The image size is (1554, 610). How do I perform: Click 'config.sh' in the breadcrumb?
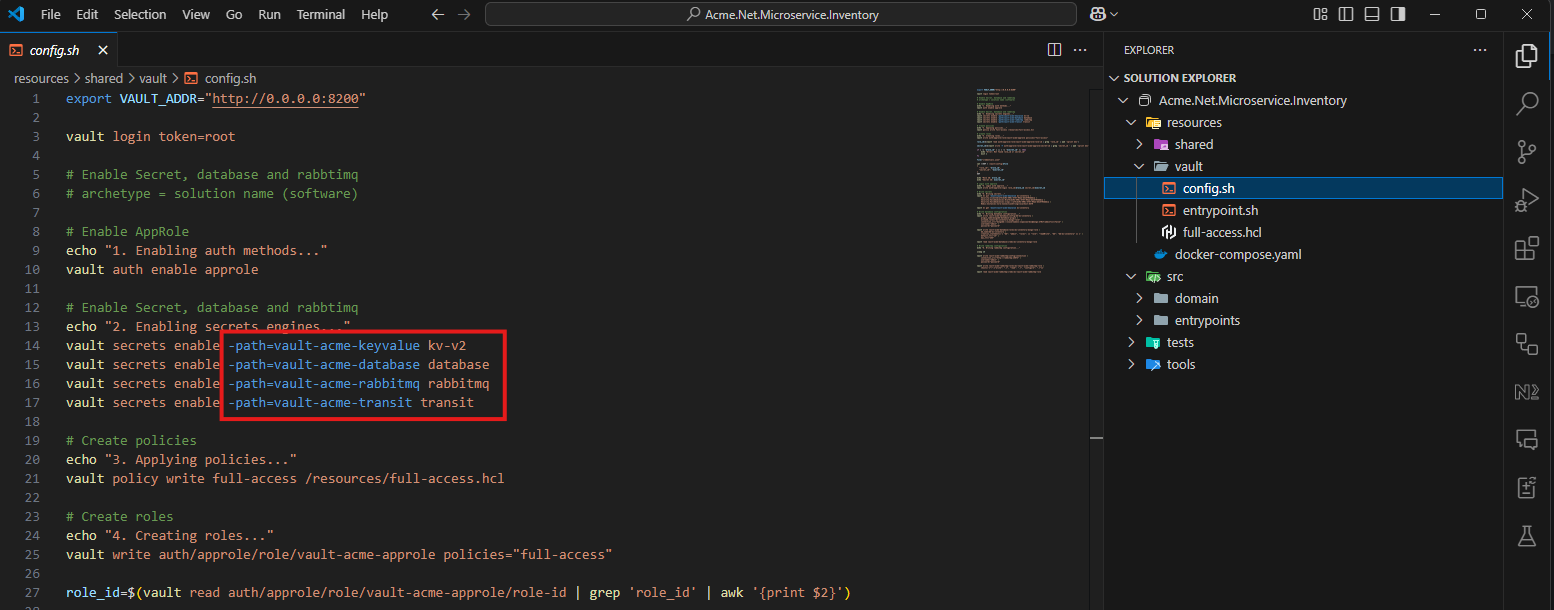(230, 78)
